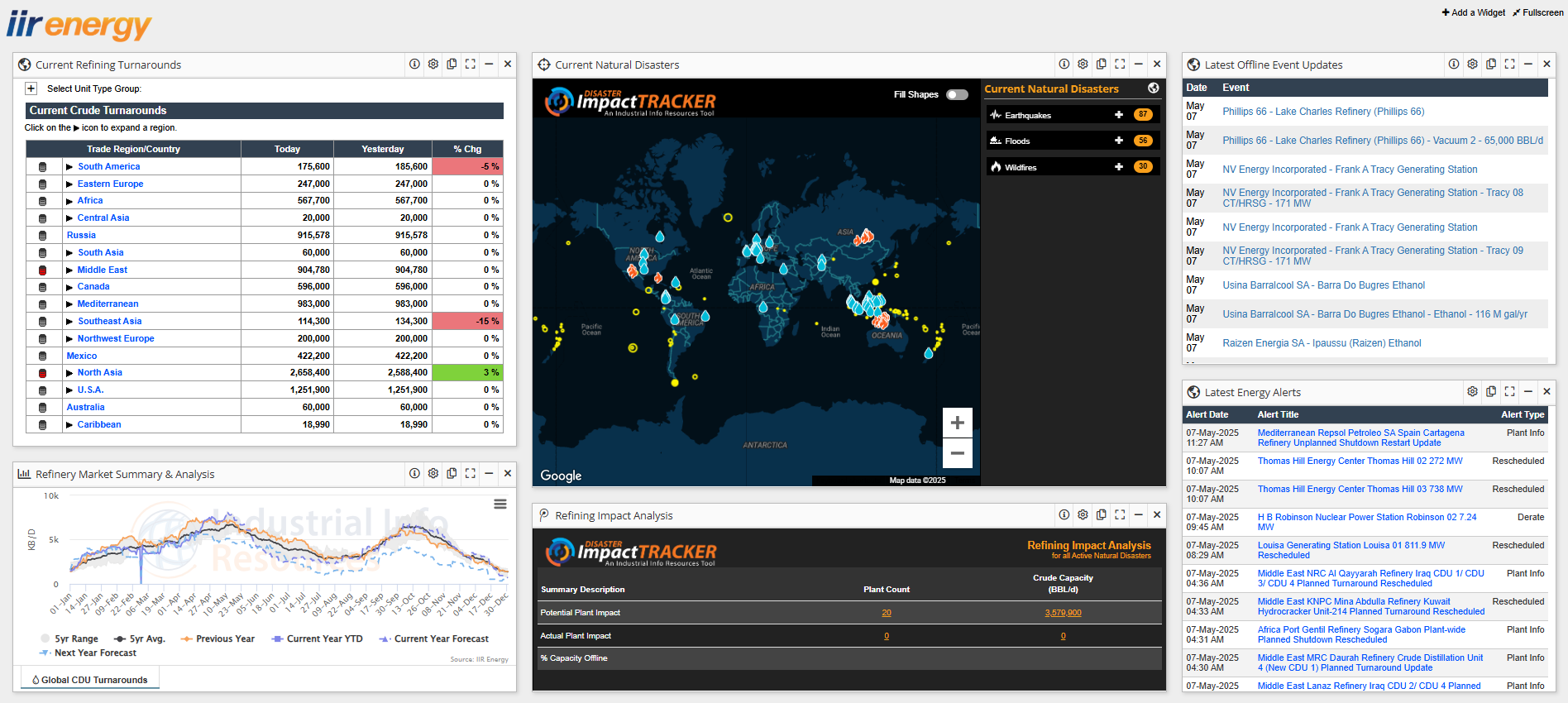Screen dimensions: 1568x703
Task: Click the Floods count badge 56
Action: coord(1143,141)
